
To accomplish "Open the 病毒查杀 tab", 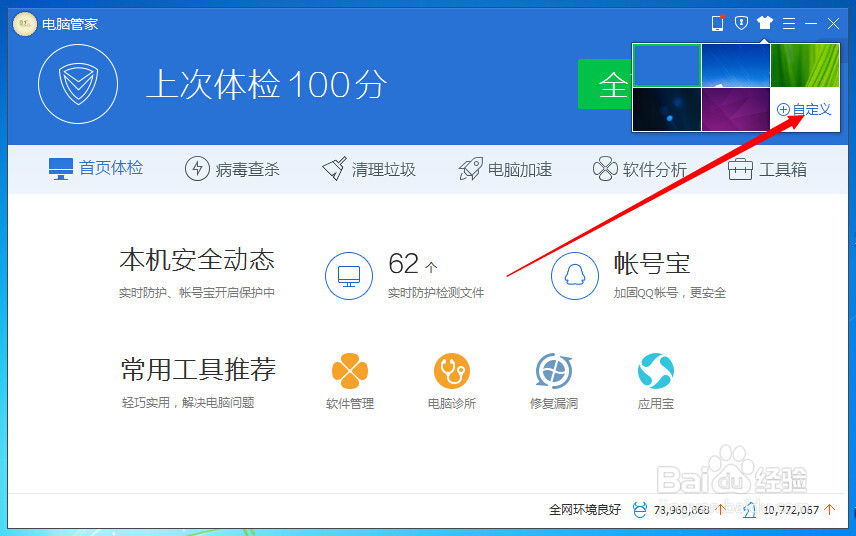I will point(232,169).
